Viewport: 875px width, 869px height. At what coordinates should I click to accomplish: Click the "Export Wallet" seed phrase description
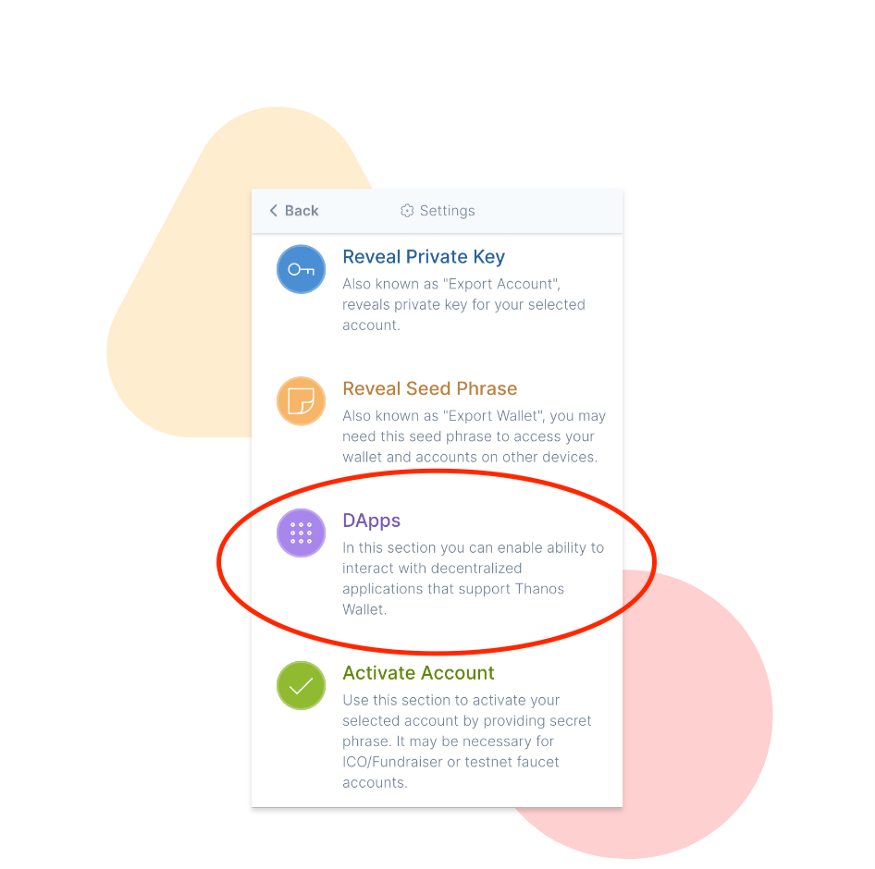point(474,436)
